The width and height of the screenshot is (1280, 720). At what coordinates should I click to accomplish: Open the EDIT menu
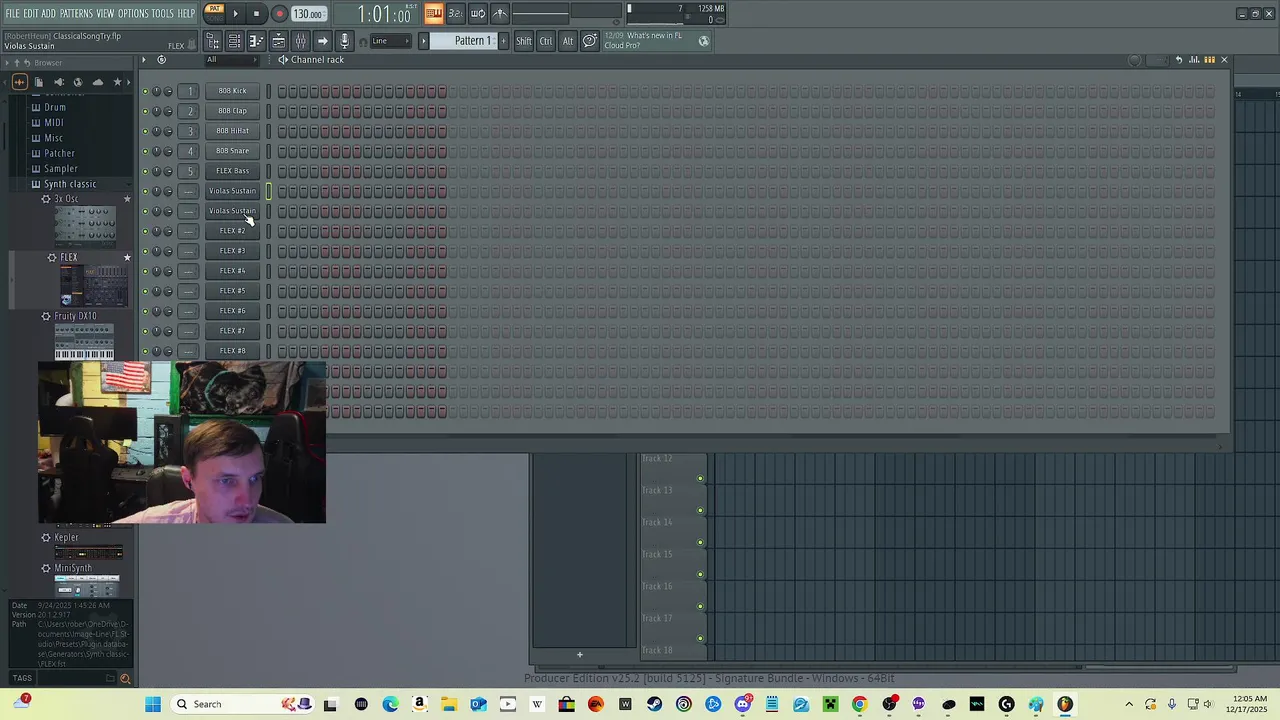tap(31, 14)
